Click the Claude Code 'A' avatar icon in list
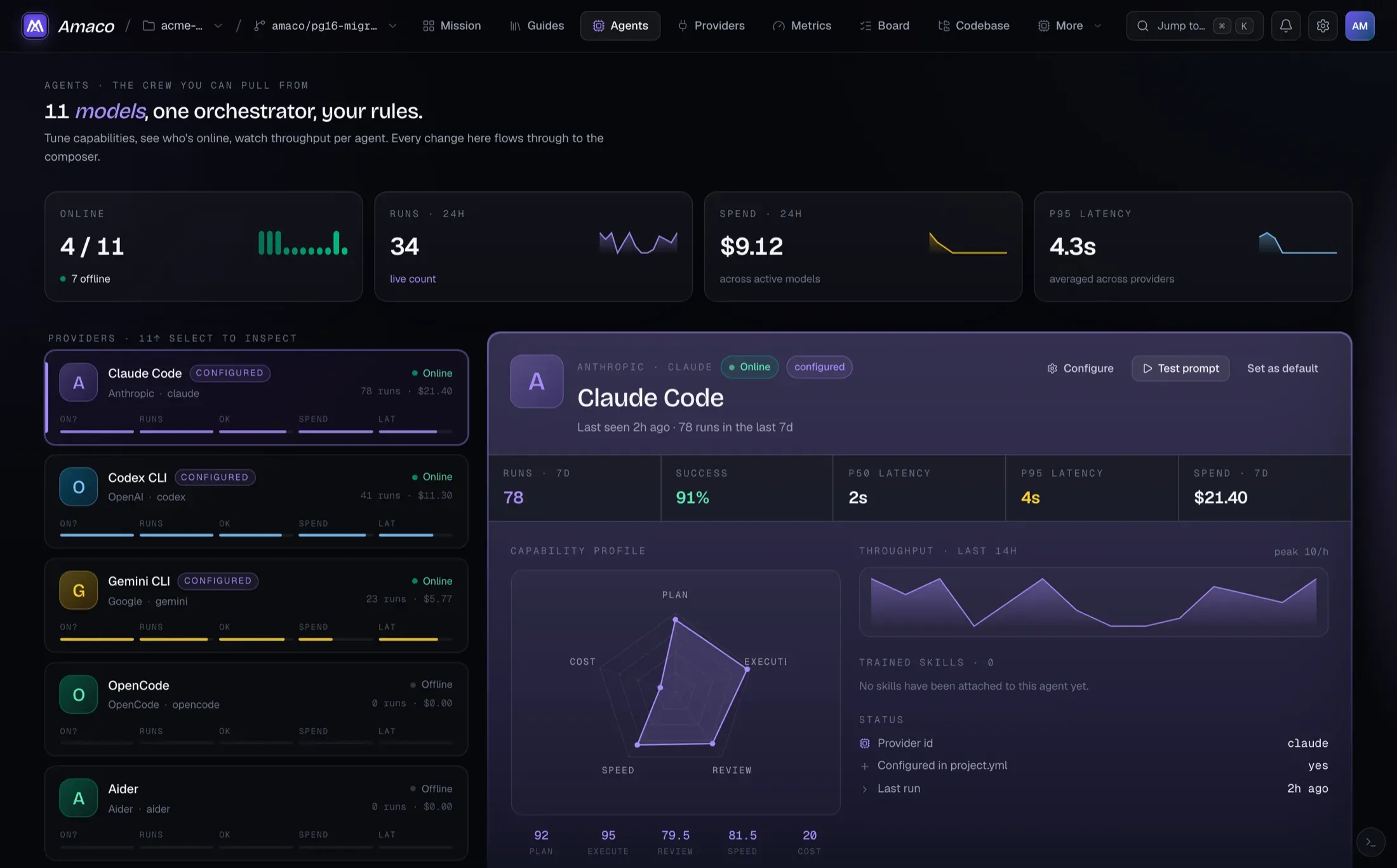Screen dimensions: 1397x868 click(x=79, y=382)
